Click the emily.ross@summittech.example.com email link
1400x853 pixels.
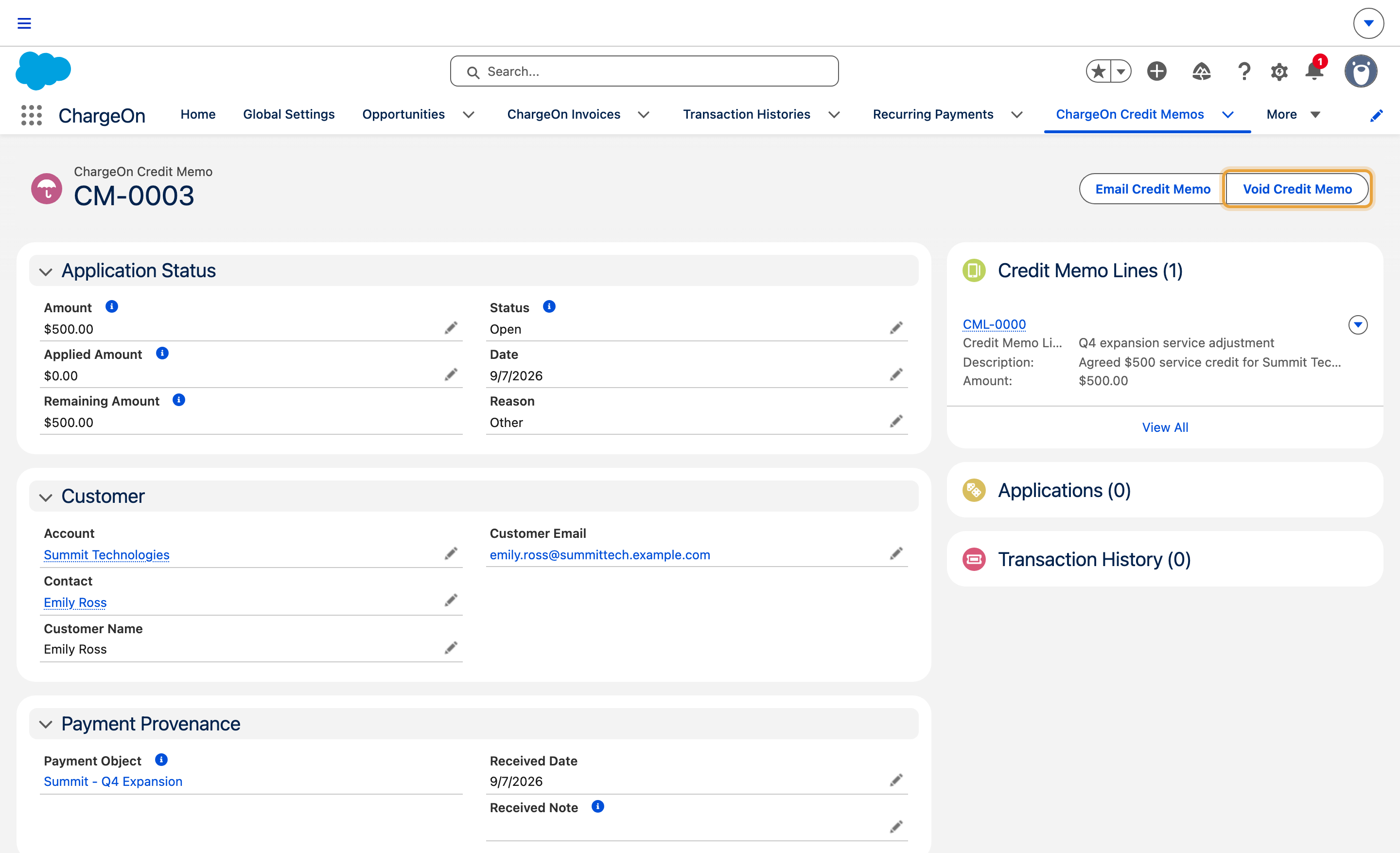point(600,555)
